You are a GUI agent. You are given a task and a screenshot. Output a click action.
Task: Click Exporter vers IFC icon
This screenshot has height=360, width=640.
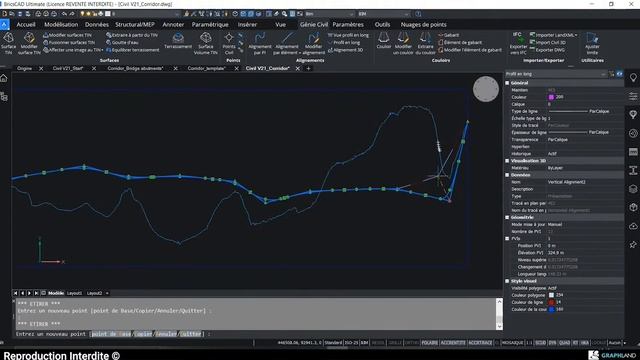click(518, 43)
